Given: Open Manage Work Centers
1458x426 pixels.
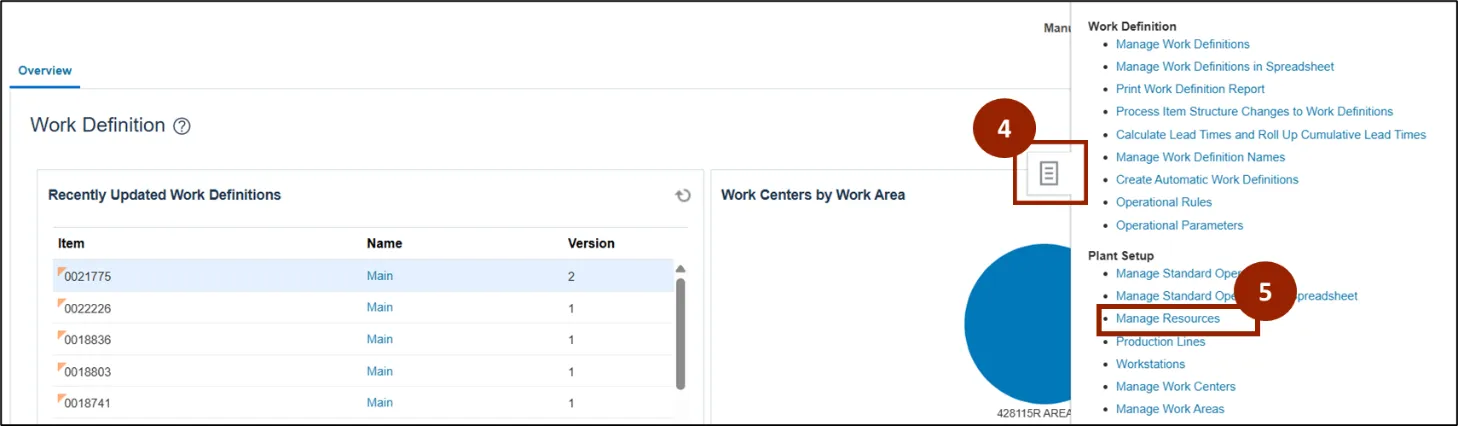Looking at the screenshot, I should (x=1175, y=387).
